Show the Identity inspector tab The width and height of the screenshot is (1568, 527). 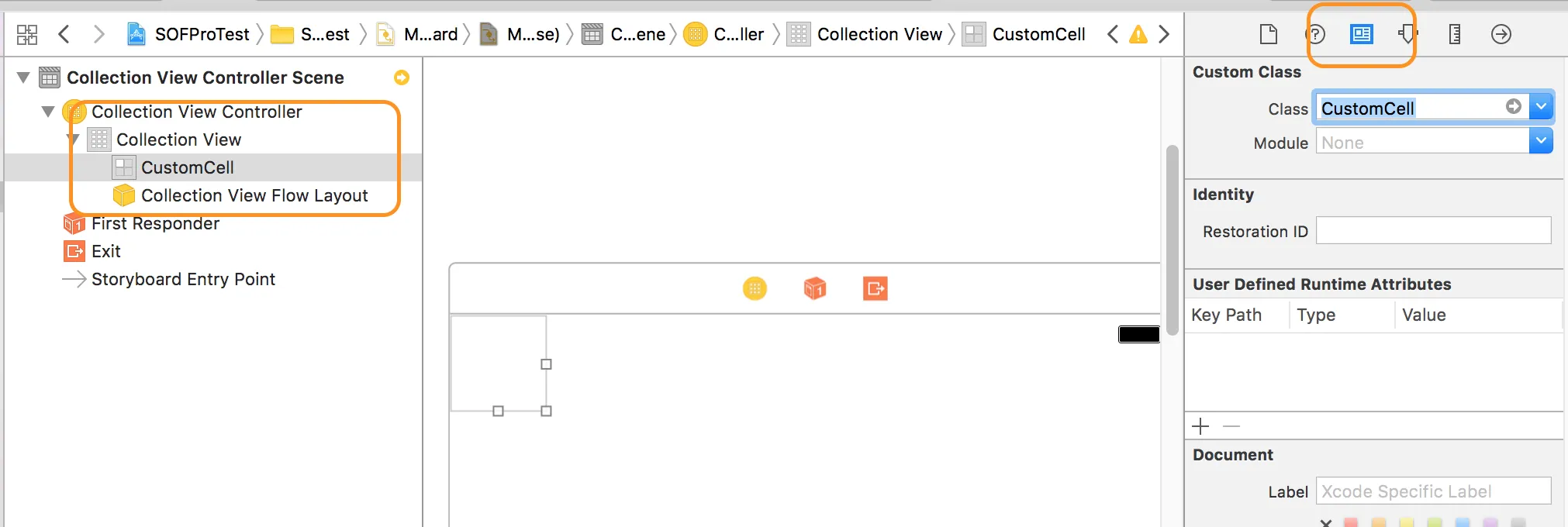pyautogui.click(x=1362, y=34)
